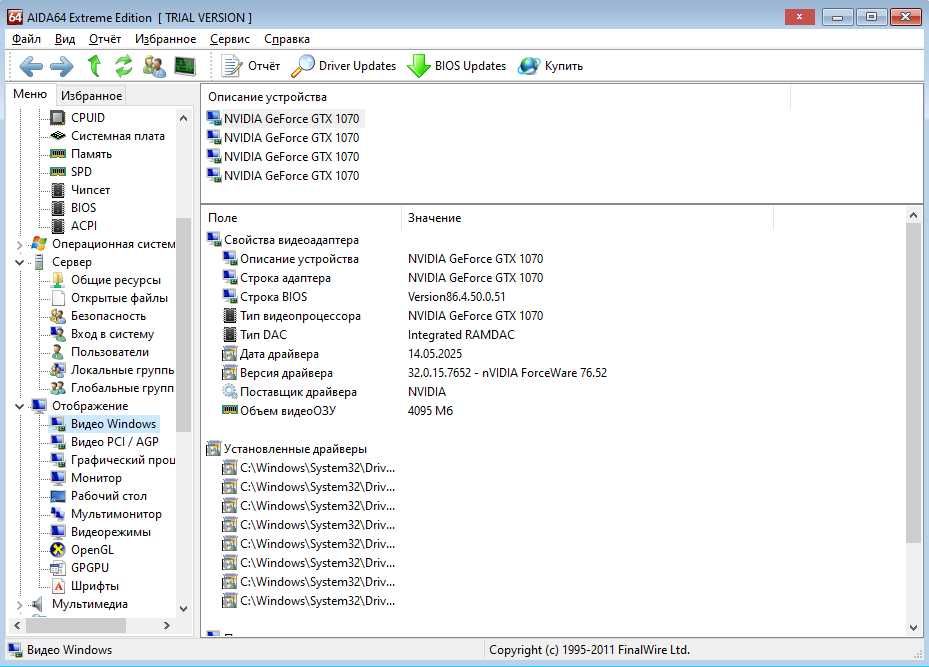Screen dimensions: 929x667
Task: Open the Отчёт menu in the menu bar
Action: [105, 39]
